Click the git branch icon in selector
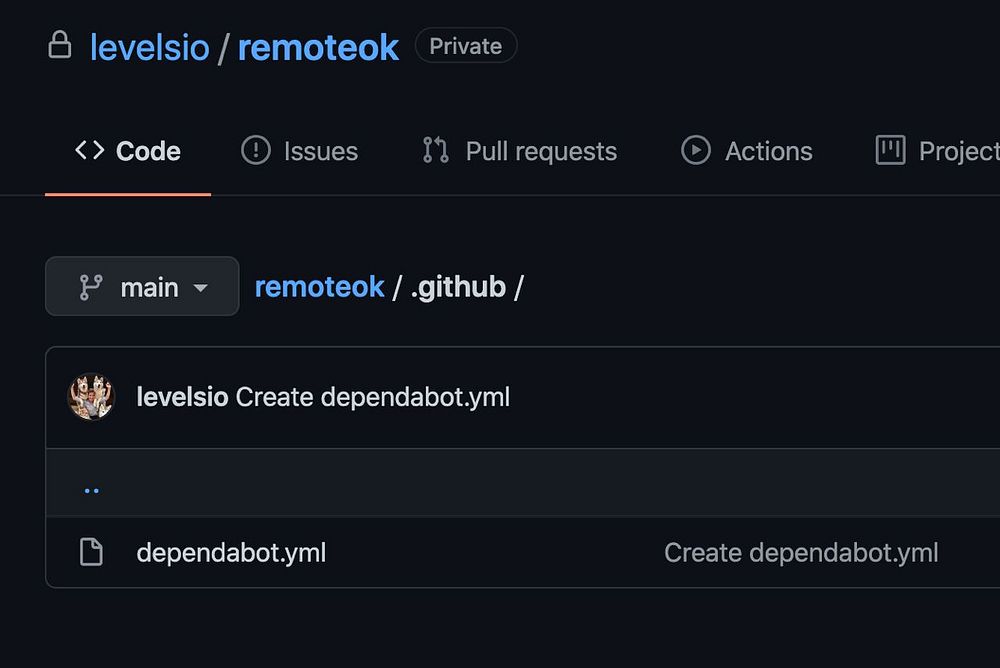The width and height of the screenshot is (1000, 668). [x=91, y=287]
